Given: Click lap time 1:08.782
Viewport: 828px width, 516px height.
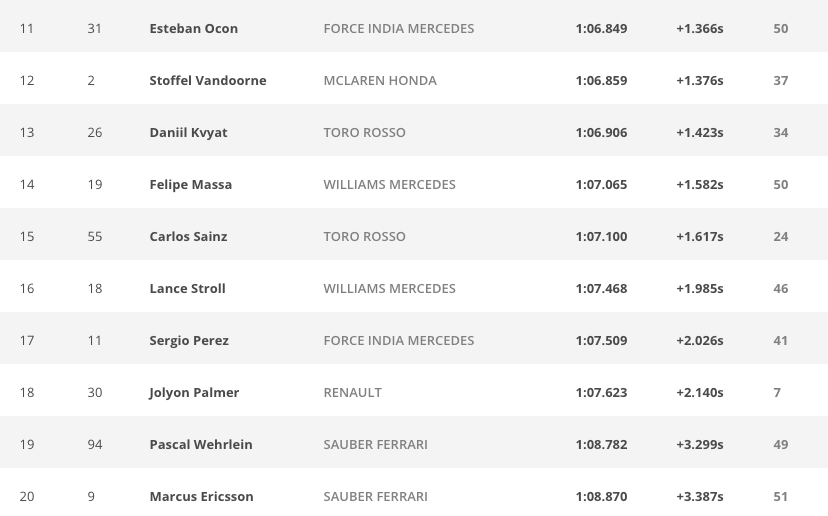Looking at the screenshot, I should point(601,444).
